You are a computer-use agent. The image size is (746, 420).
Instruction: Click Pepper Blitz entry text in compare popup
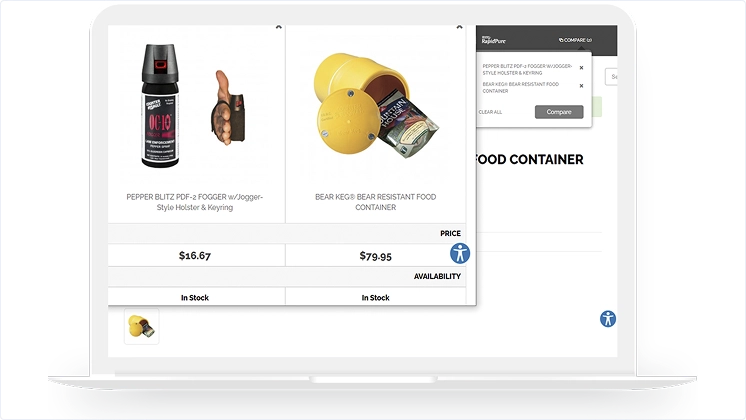click(527, 69)
